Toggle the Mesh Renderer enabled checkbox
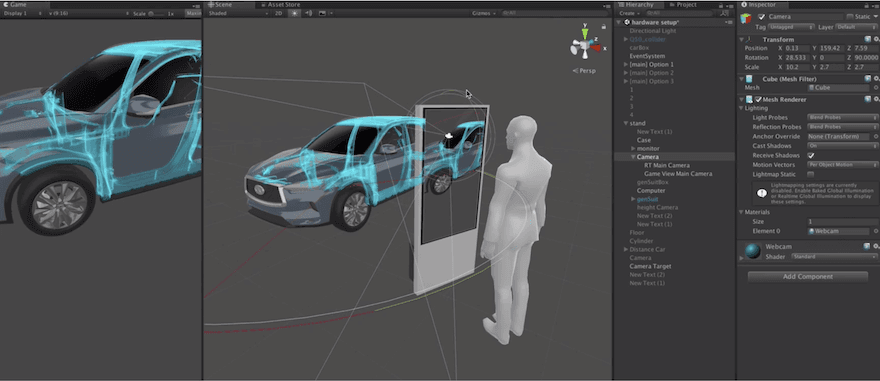Screen dimensions: 880x381 pos(758,99)
